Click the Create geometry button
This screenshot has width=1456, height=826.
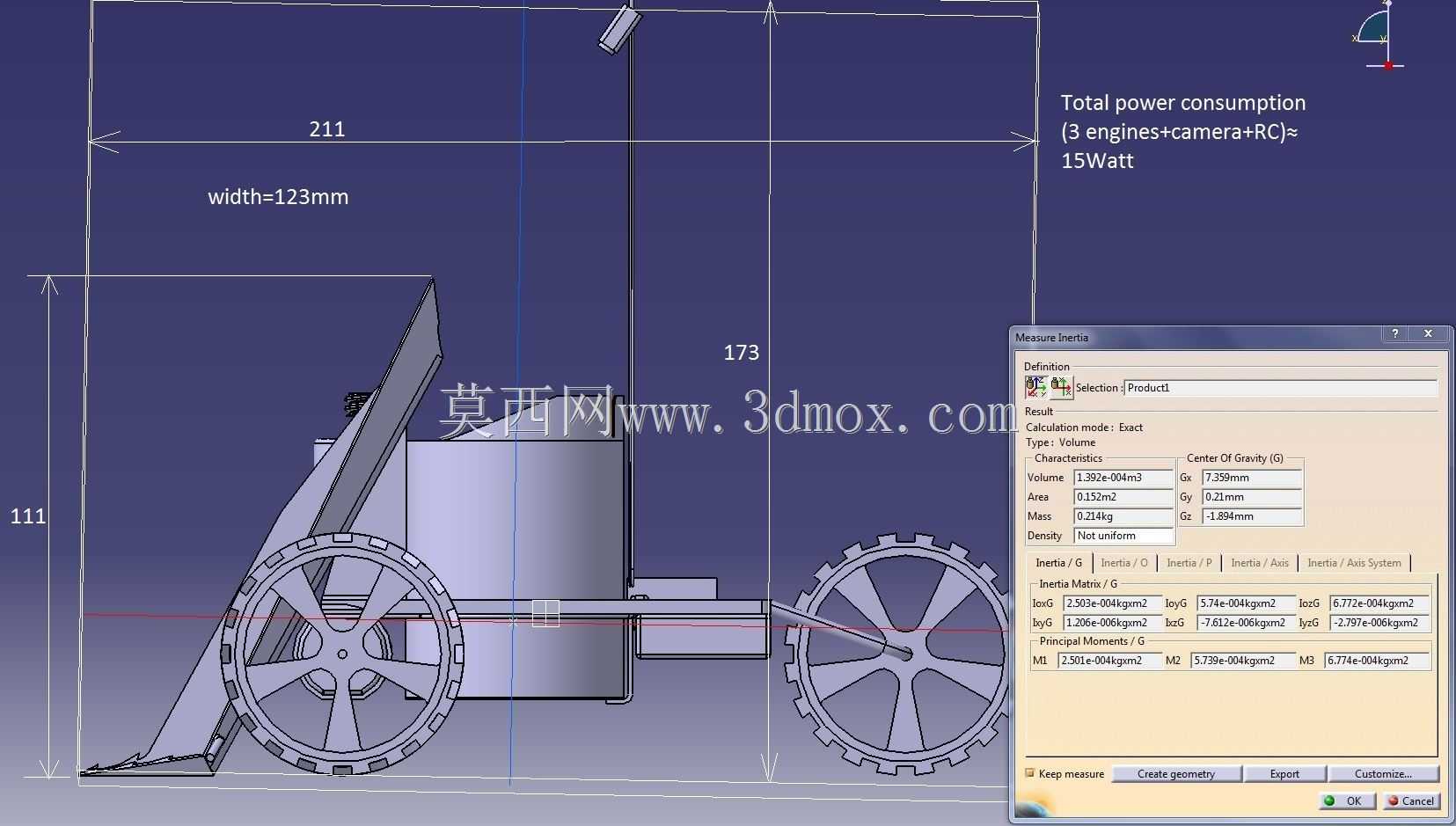pyautogui.click(x=1176, y=774)
